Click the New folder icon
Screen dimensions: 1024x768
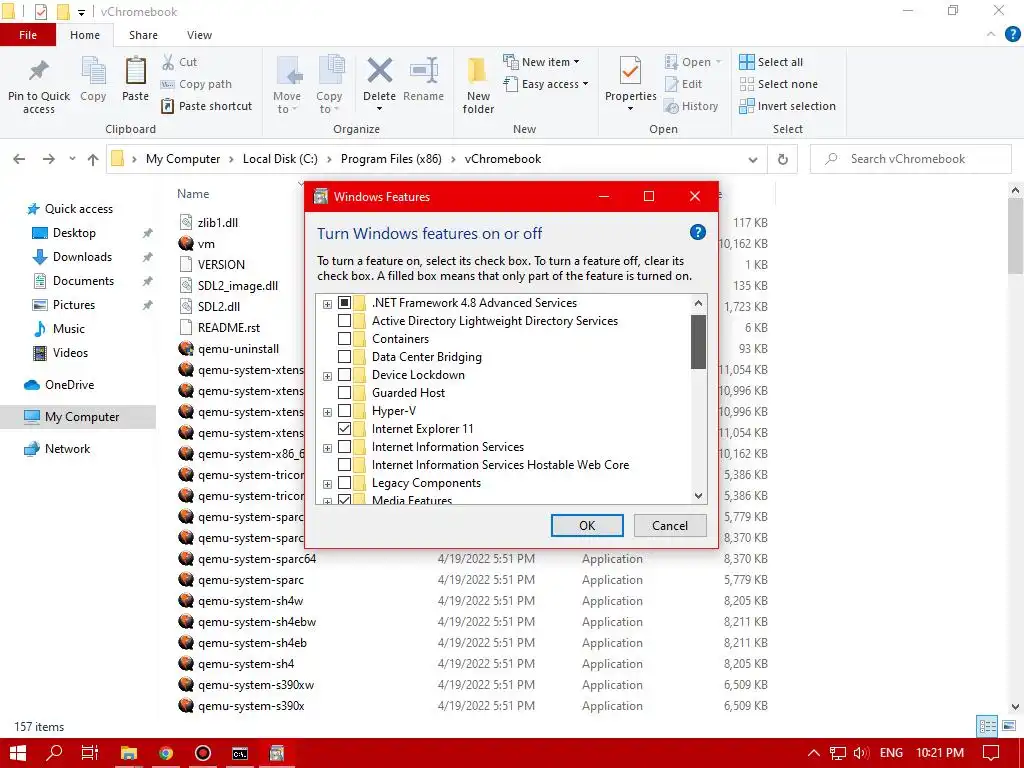477,71
